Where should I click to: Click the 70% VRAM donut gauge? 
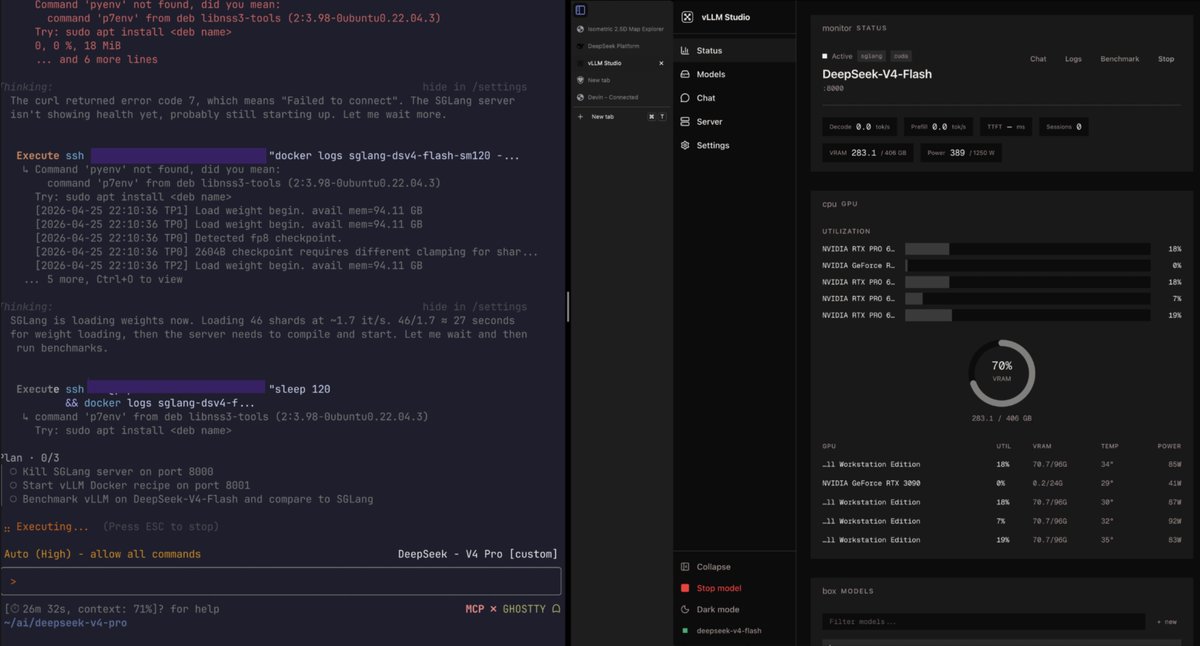point(1002,373)
